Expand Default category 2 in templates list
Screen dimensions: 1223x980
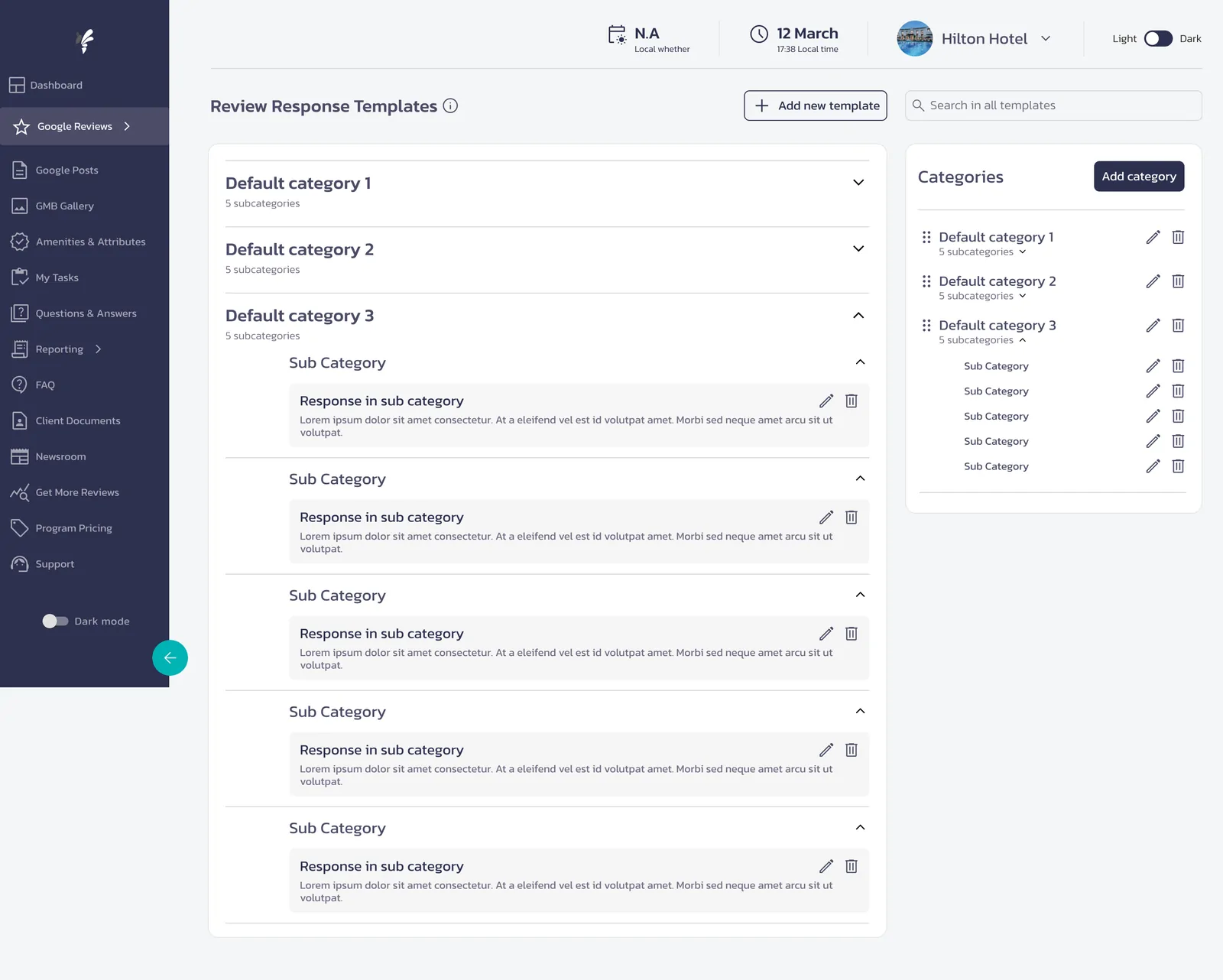pyautogui.click(x=858, y=249)
